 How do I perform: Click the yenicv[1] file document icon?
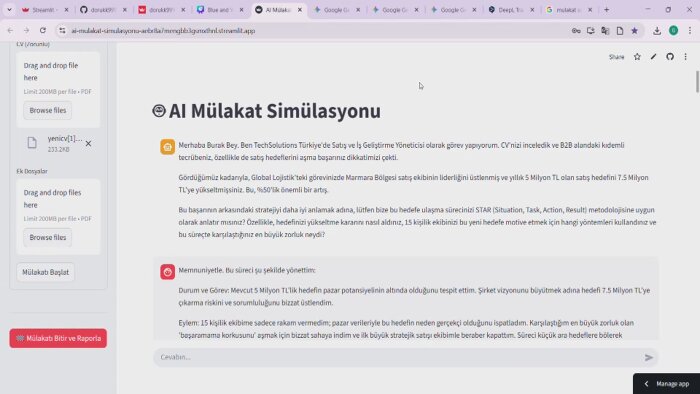pos(32,143)
